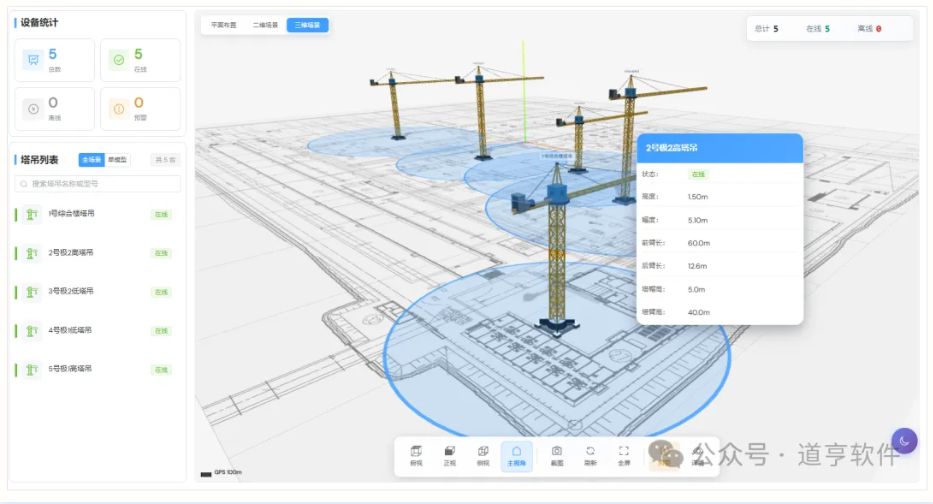Image resolution: width=933 pixels, height=504 pixels.
Task: Click the crane icon of the 5号 tower crane row
Action: pyautogui.click(x=32, y=370)
